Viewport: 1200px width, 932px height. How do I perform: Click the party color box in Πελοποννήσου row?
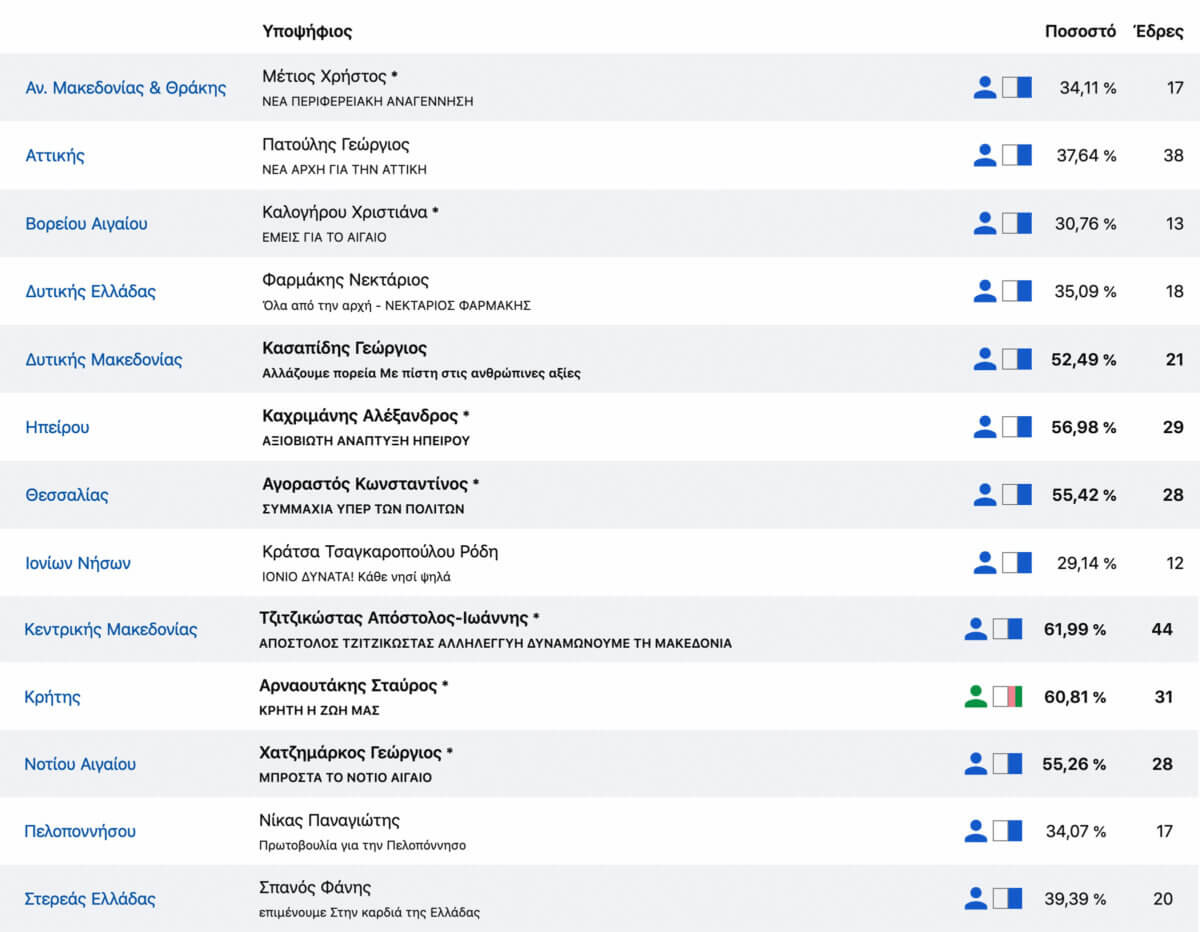(x=1008, y=831)
